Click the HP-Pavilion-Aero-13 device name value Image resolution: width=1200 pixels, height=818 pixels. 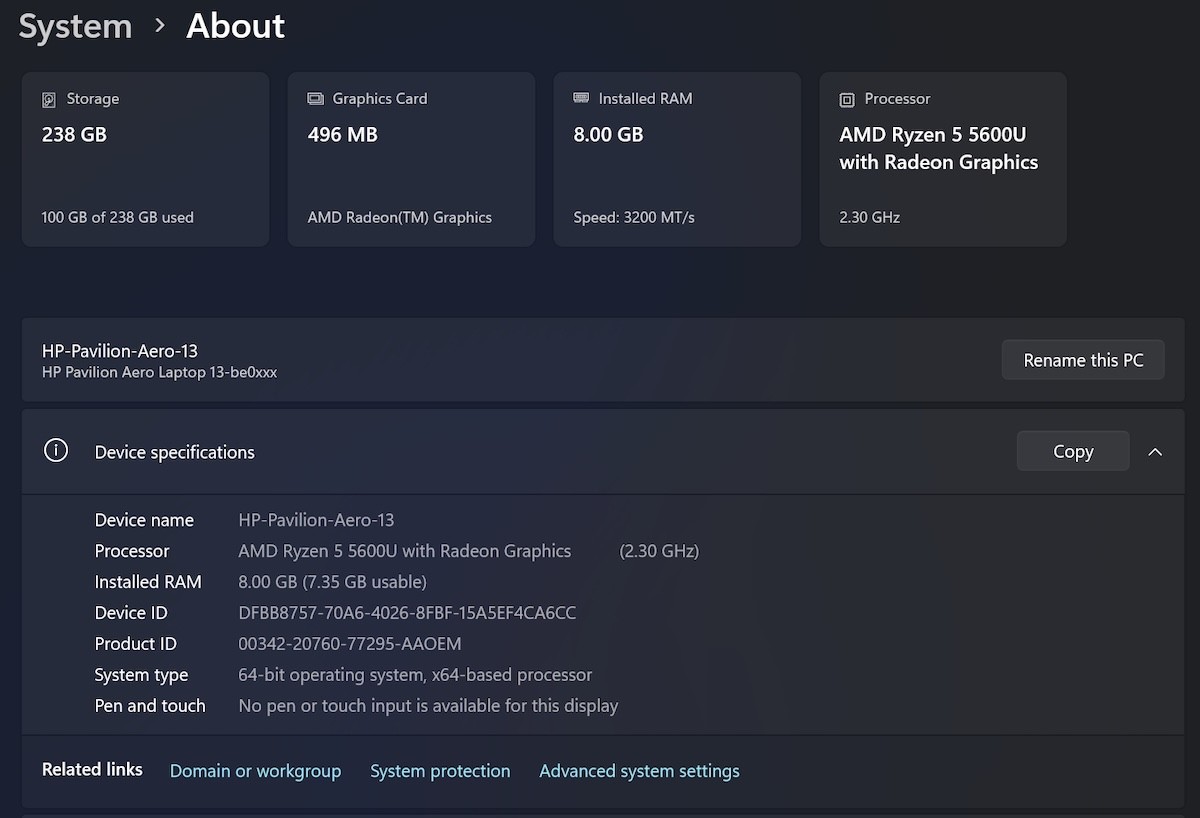316,520
